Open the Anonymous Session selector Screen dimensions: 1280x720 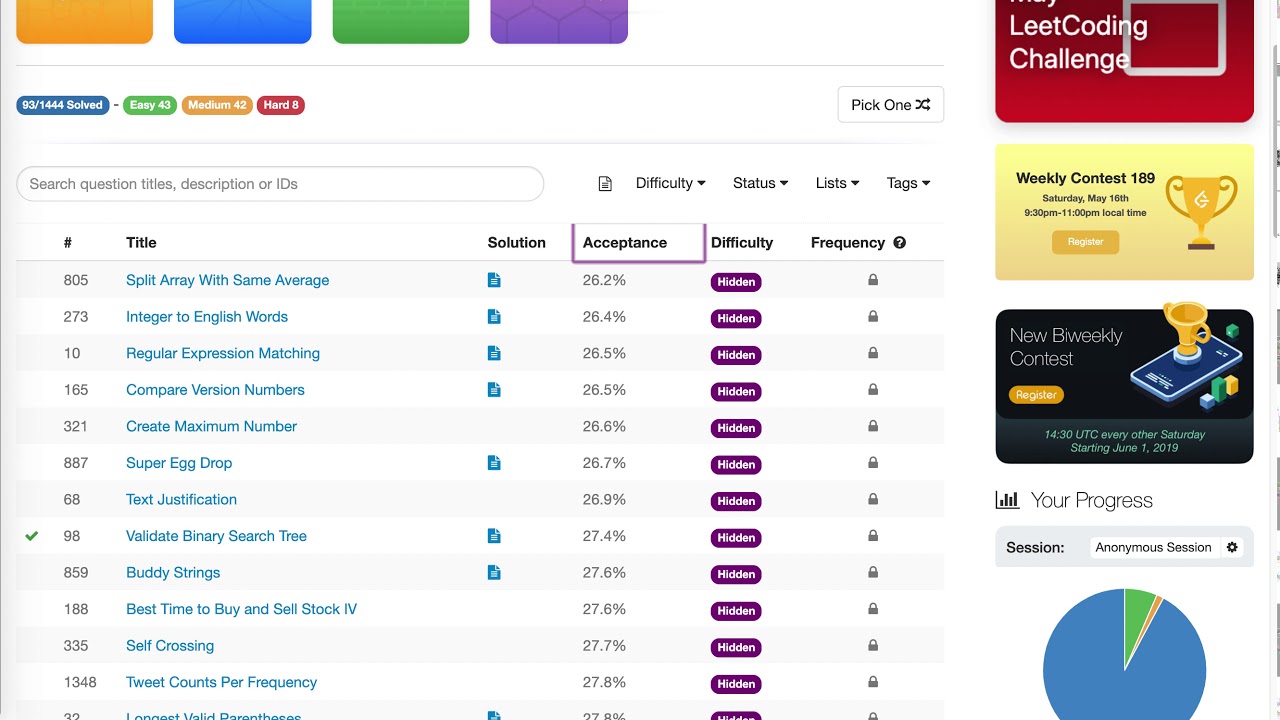(1153, 547)
